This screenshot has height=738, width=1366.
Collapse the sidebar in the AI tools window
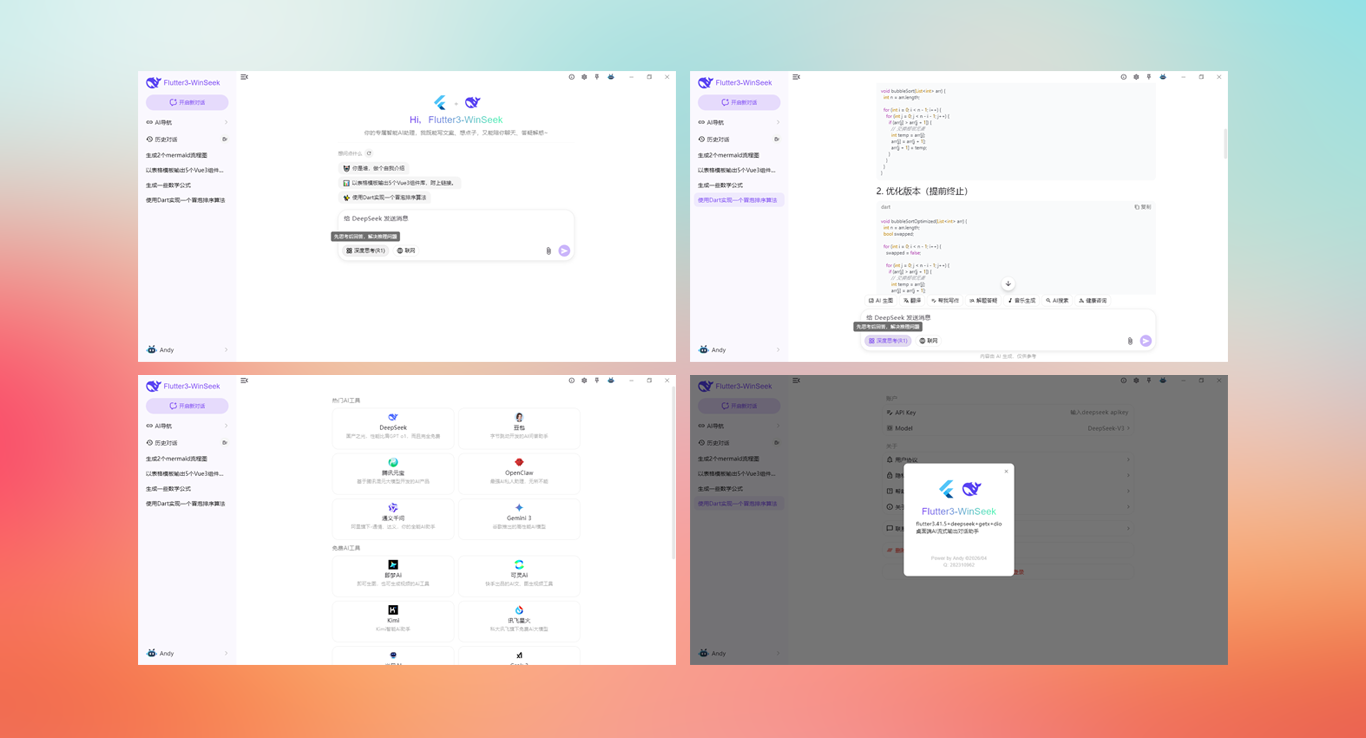pyautogui.click(x=244, y=380)
